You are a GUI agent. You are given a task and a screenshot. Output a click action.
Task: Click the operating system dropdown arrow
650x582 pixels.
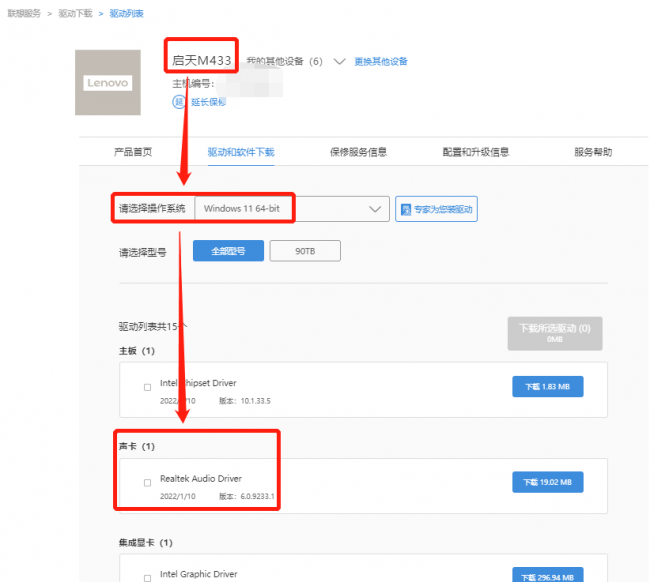pos(375,209)
